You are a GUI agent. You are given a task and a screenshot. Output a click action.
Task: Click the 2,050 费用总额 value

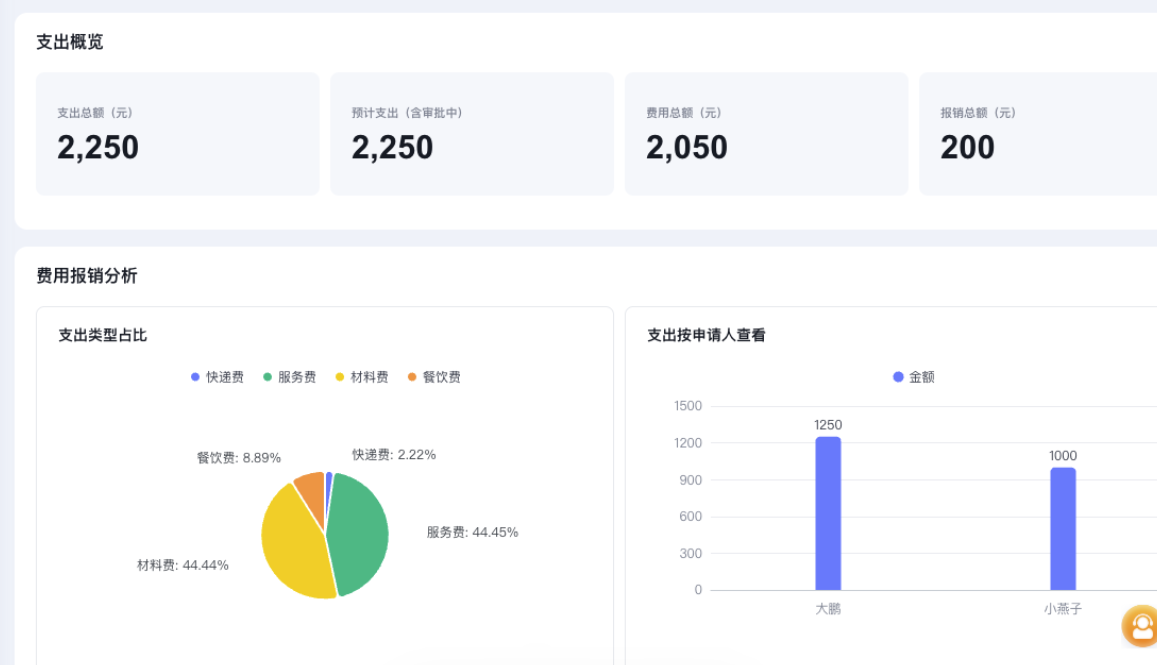point(687,148)
